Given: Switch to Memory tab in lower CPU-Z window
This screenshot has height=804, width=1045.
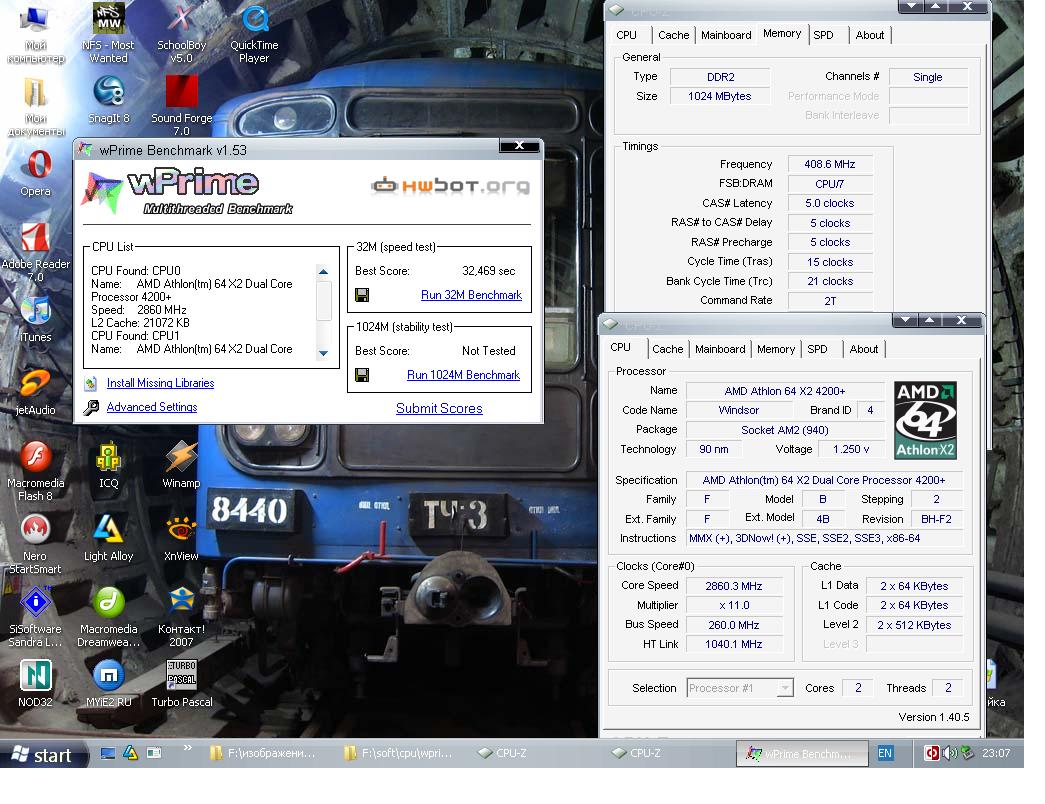Looking at the screenshot, I should tap(776, 349).
